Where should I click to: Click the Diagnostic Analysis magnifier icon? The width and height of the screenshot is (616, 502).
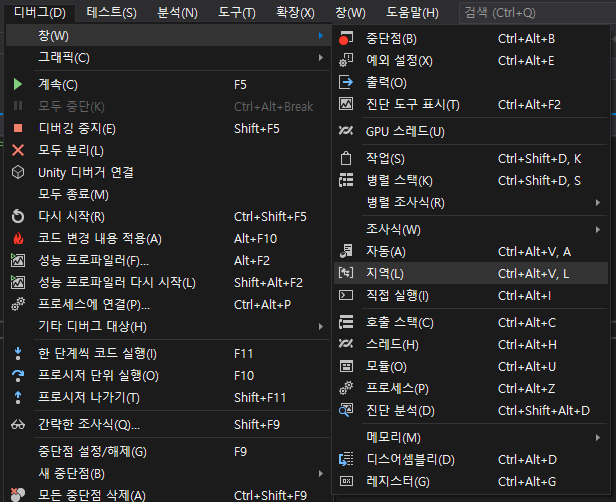click(346, 410)
